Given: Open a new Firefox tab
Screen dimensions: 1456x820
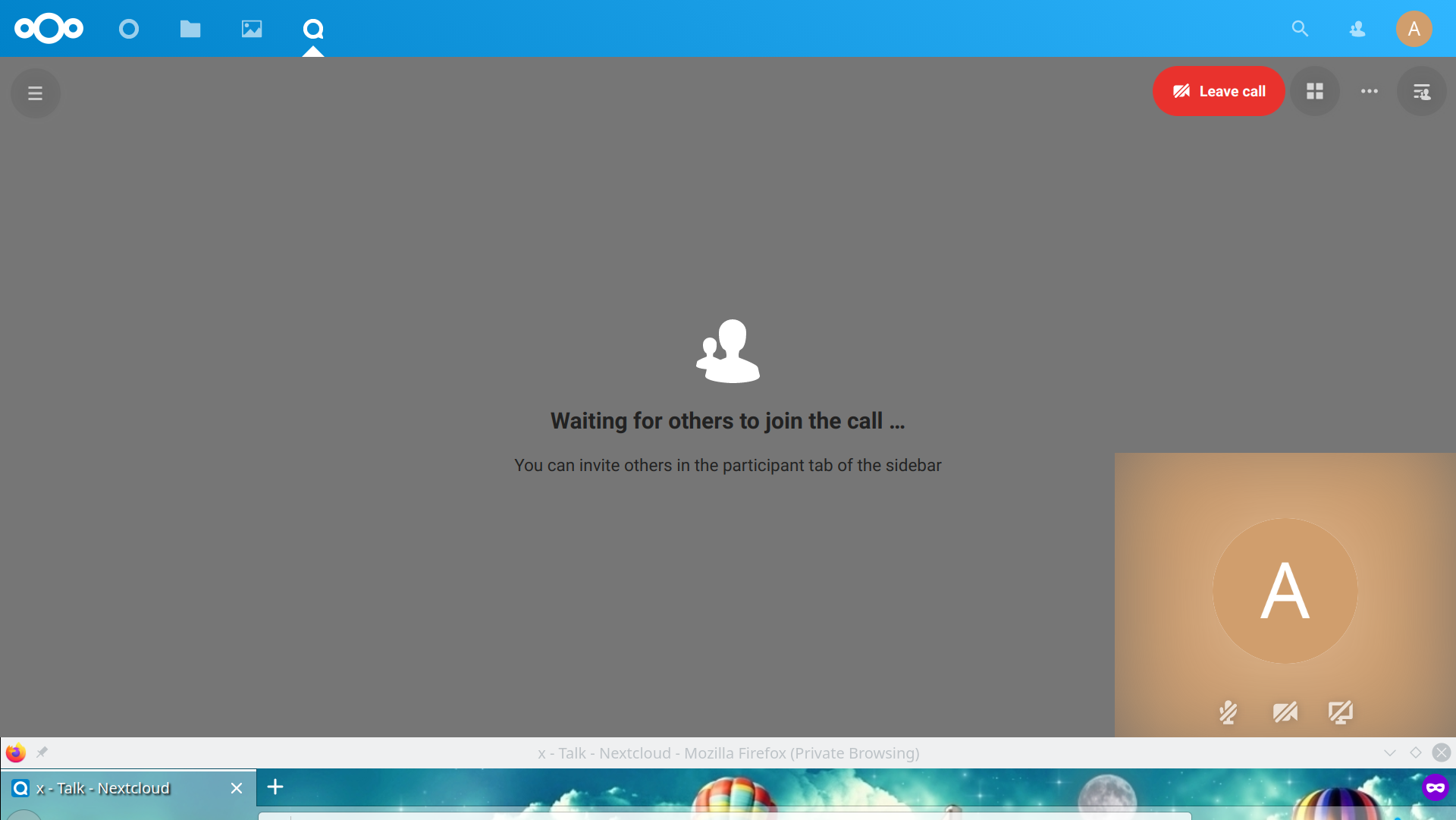Looking at the screenshot, I should click(275, 787).
